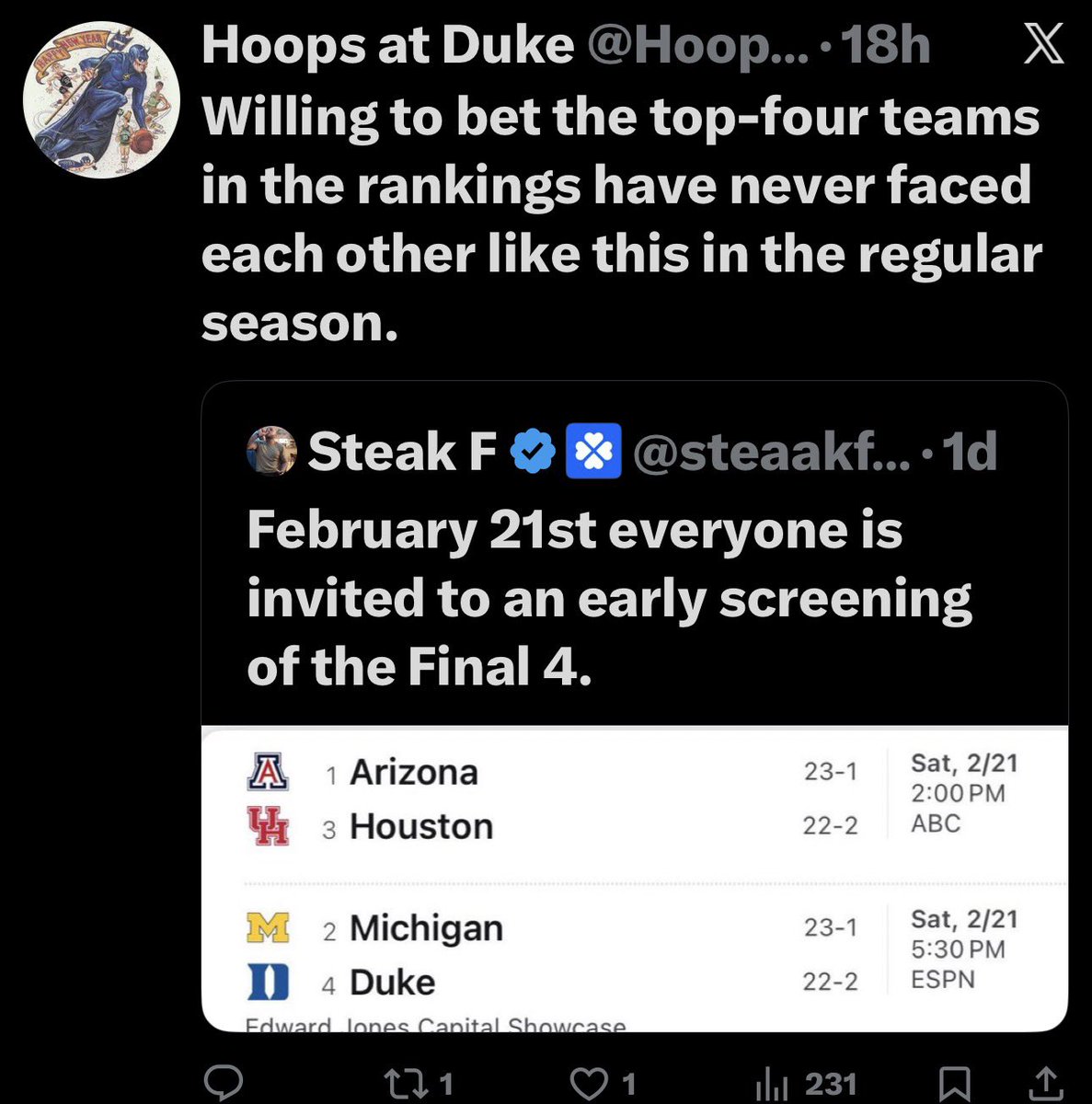Tap the affiliate clover badge next to Steak F
1092x1104 pixels.
(x=594, y=451)
